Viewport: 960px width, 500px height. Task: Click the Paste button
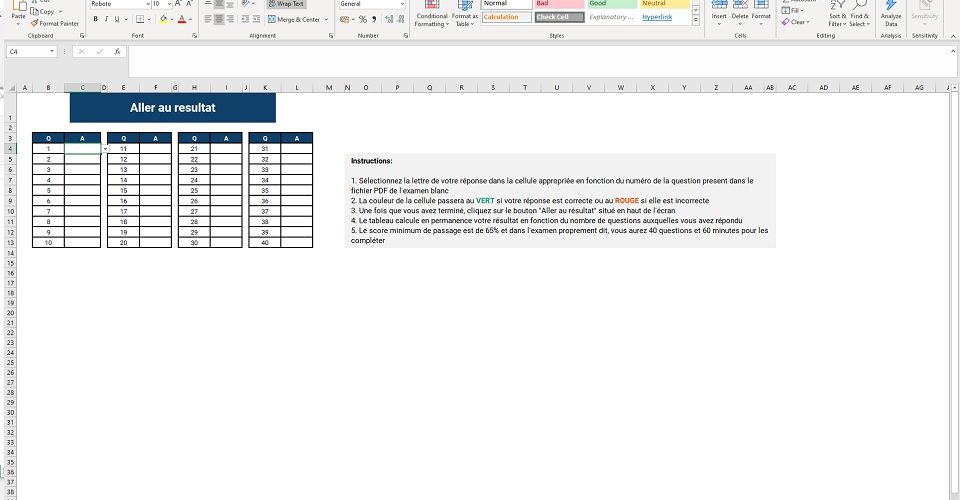19,13
